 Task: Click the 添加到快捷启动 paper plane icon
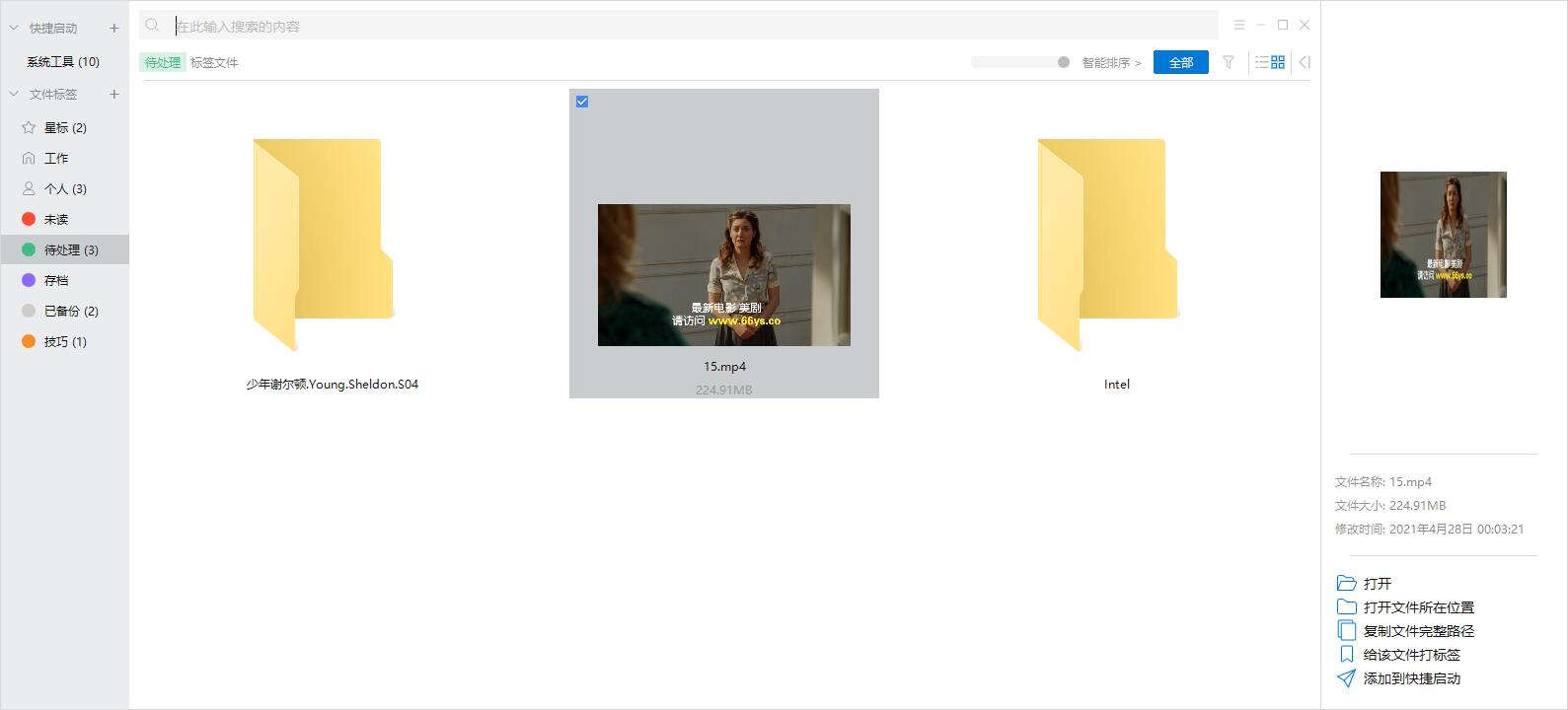[x=1346, y=678]
